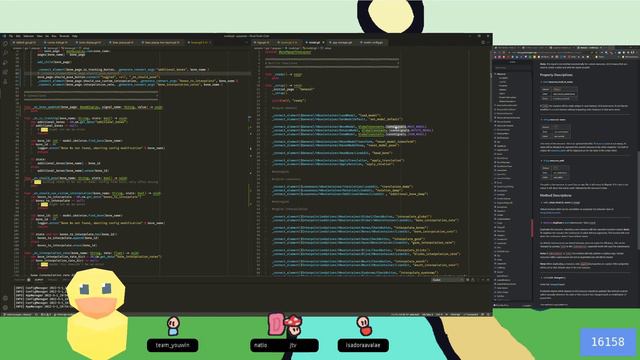This screenshot has width=640, height=360.
Task: Open the Edit menu in VS Code
Action: pyautogui.click(x=18, y=36)
